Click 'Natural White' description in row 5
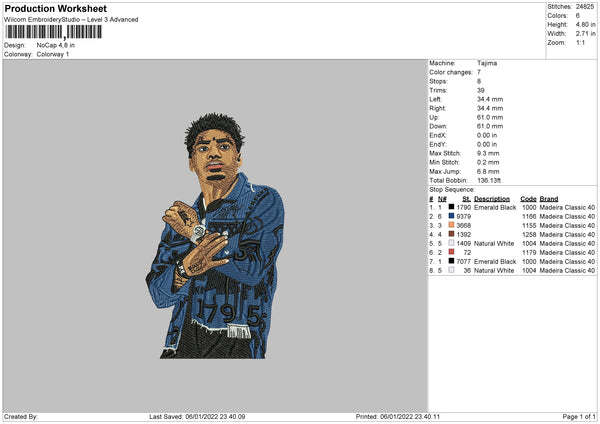Screen dimensions: 600x424 [494, 243]
